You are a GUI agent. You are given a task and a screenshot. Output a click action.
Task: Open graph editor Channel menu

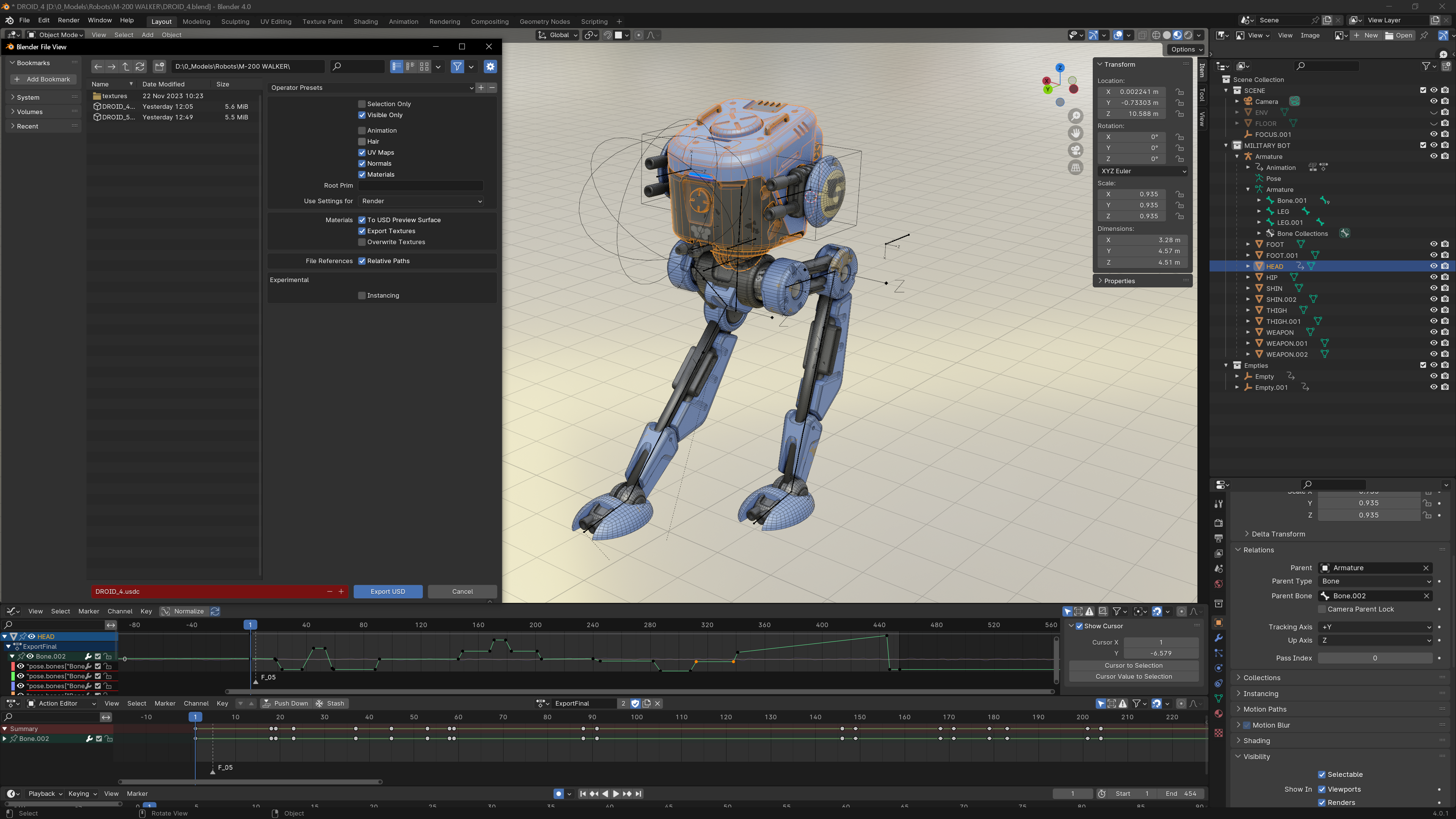[x=120, y=611]
